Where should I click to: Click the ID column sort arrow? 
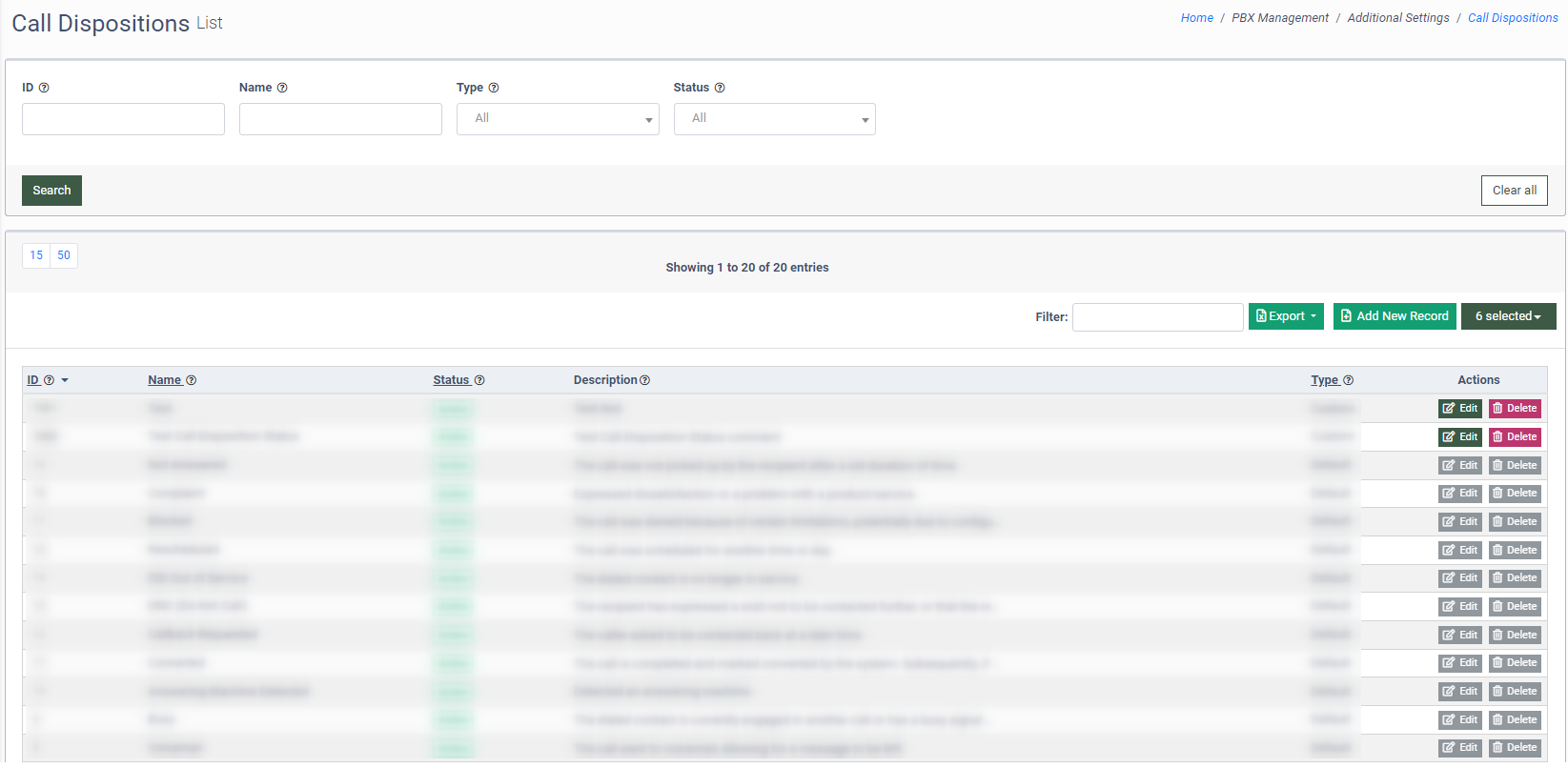tap(65, 380)
